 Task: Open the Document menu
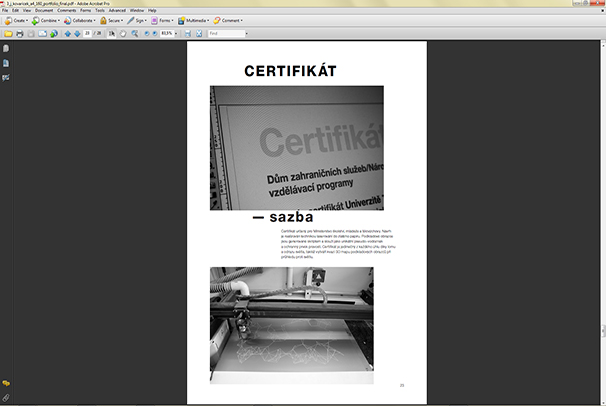coord(44,10)
